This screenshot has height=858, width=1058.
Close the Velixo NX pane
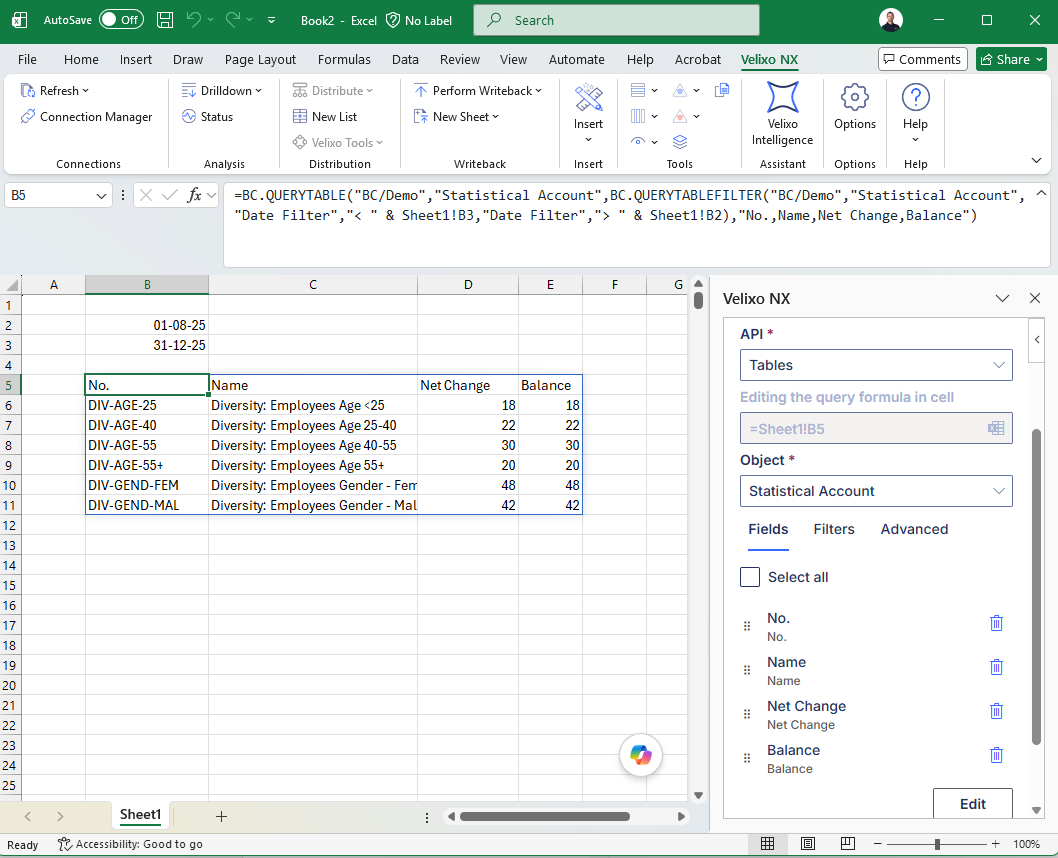tap(1035, 298)
